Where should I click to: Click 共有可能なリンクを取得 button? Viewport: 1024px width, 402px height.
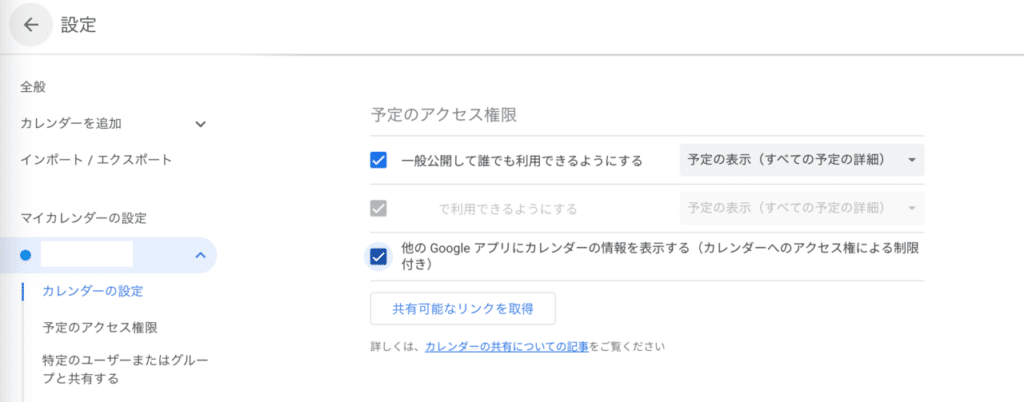click(462, 309)
